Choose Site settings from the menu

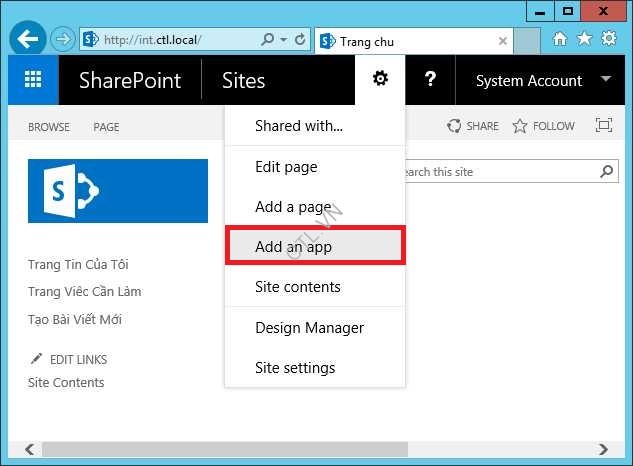tap(295, 367)
